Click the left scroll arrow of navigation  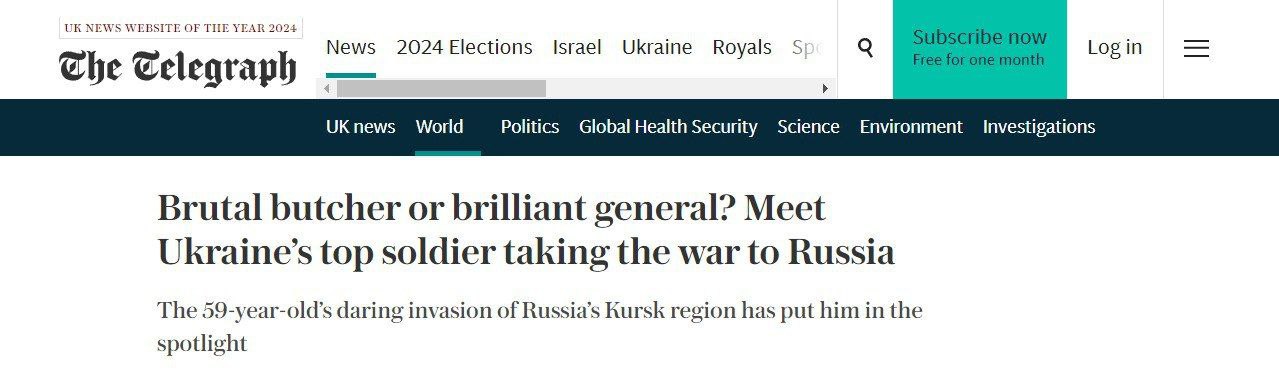coord(326,88)
